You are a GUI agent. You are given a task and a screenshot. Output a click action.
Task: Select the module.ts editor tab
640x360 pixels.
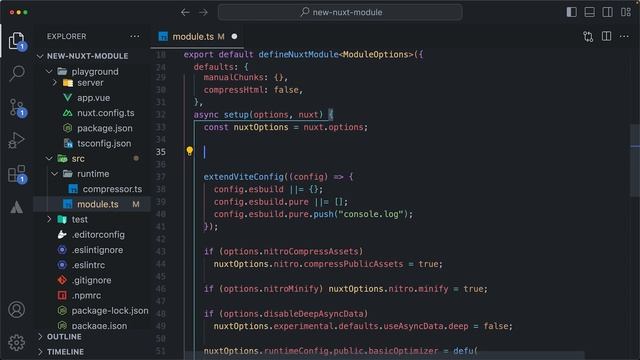tap(198, 37)
